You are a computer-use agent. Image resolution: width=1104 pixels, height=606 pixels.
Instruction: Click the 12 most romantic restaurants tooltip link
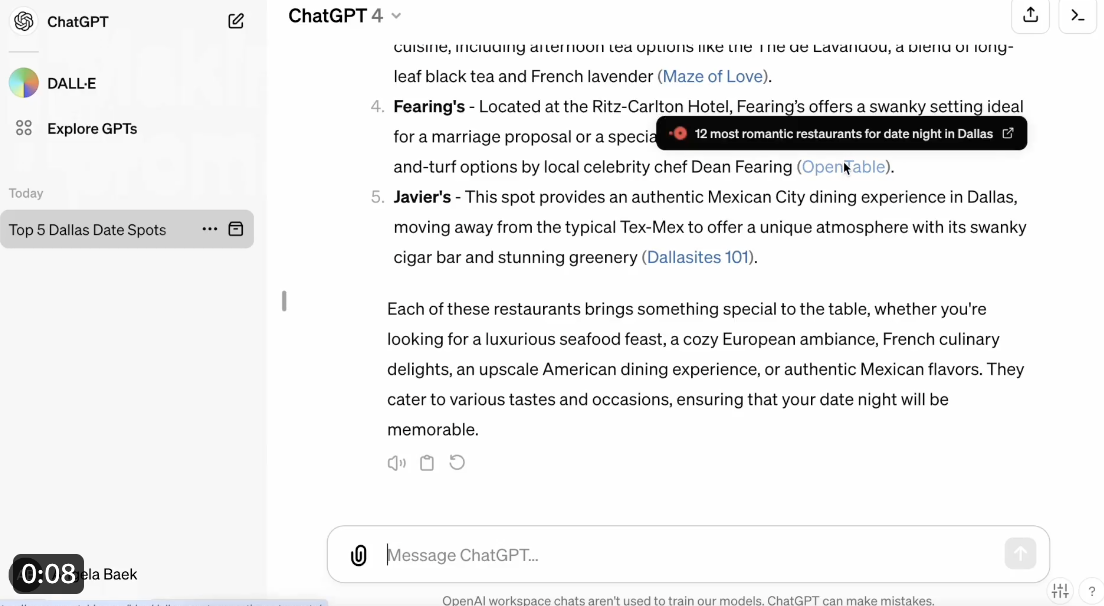[x=842, y=133]
